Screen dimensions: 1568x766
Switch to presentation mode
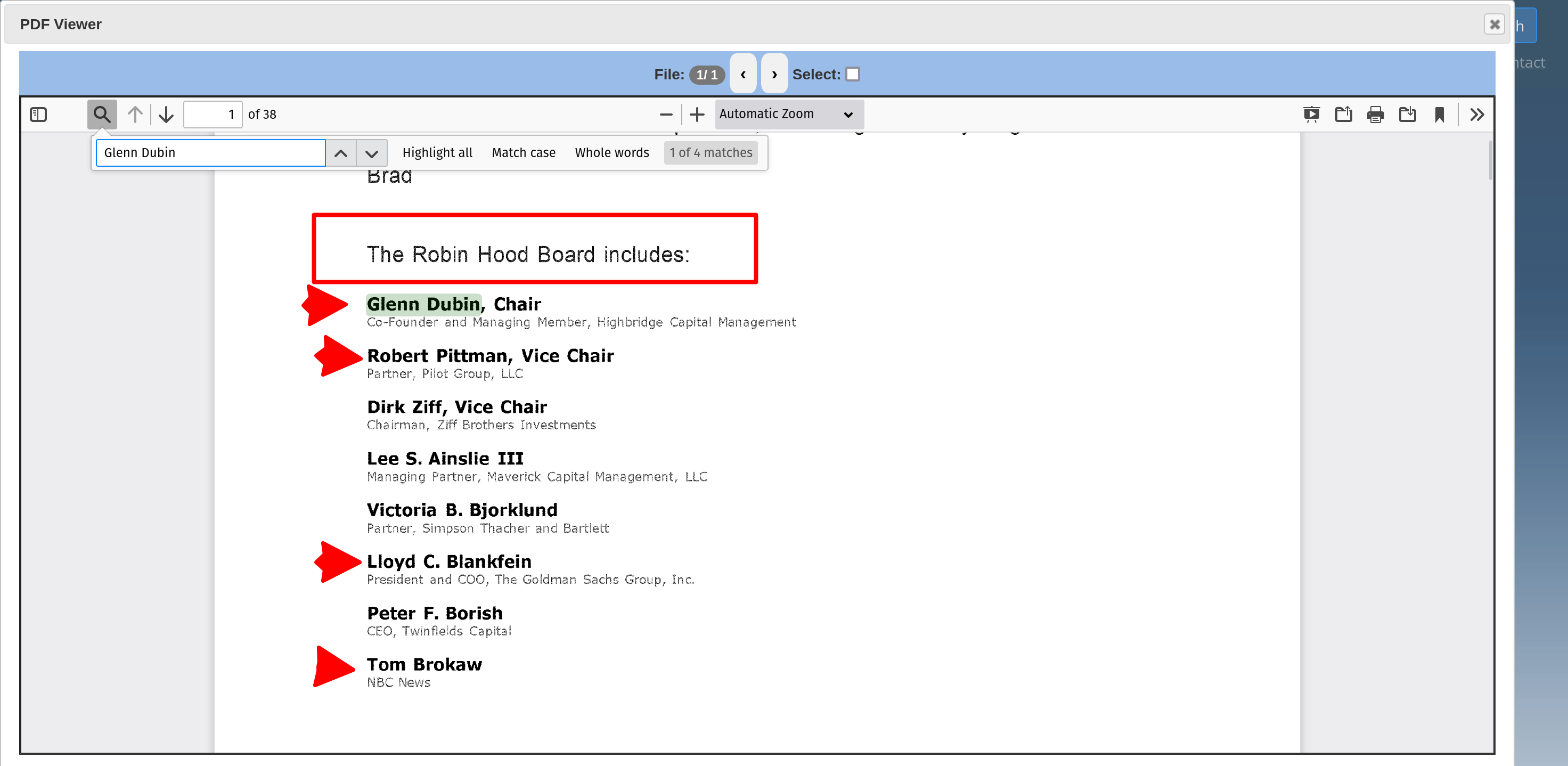coord(1312,115)
